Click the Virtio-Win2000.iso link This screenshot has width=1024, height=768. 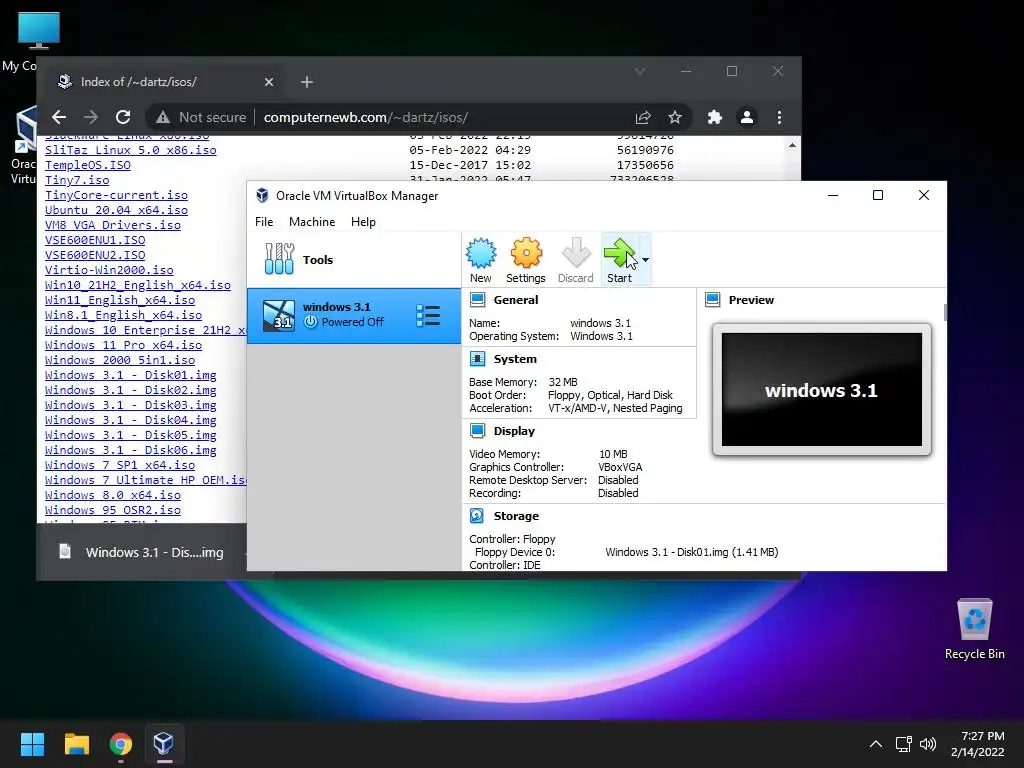click(109, 270)
